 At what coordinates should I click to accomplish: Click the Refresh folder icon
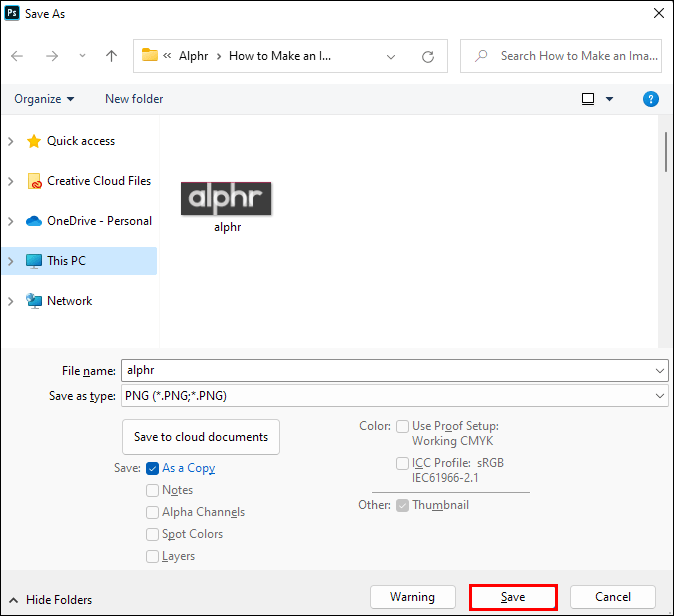click(428, 56)
